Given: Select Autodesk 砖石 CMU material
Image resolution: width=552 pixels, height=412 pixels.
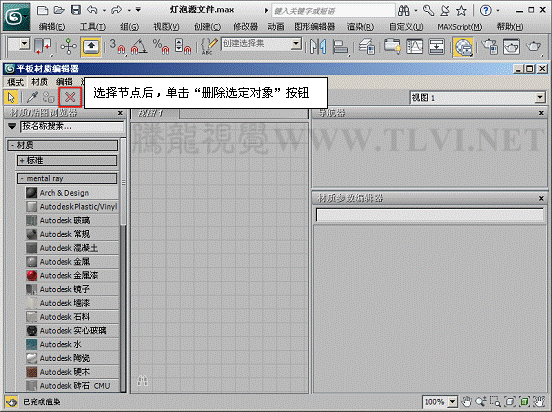Looking at the screenshot, I should coord(72,386).
